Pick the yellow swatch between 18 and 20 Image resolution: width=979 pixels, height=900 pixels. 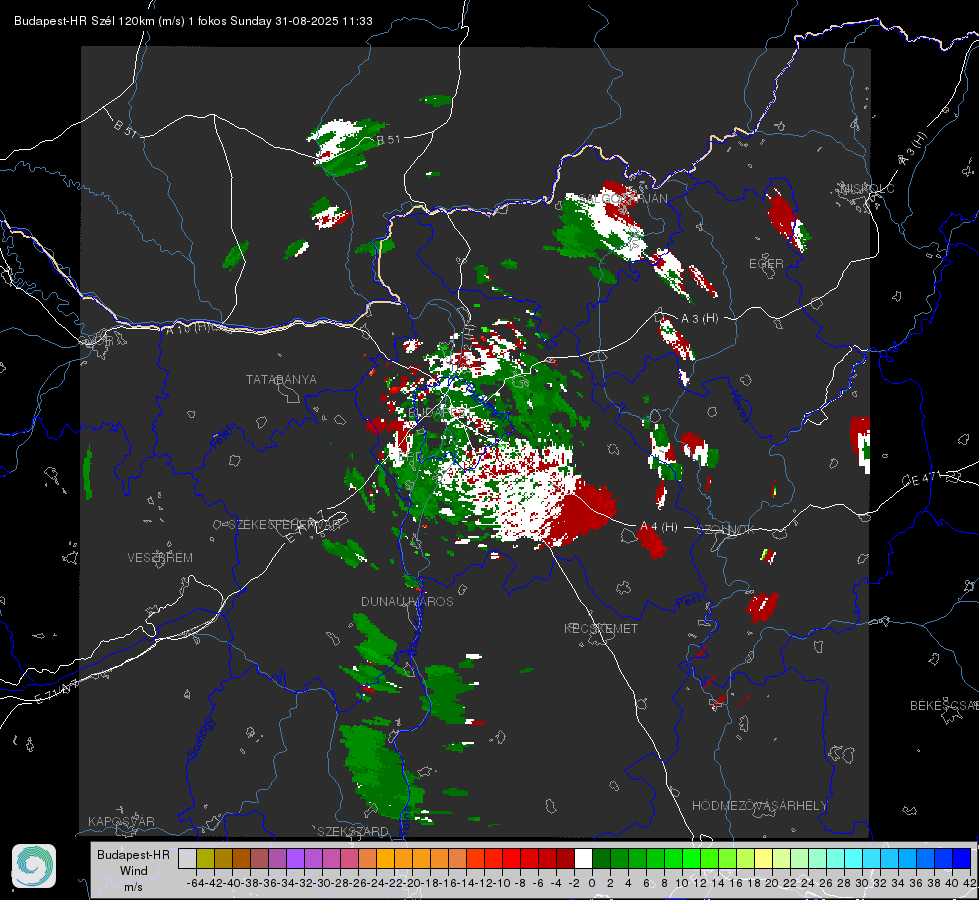[763, 858]
